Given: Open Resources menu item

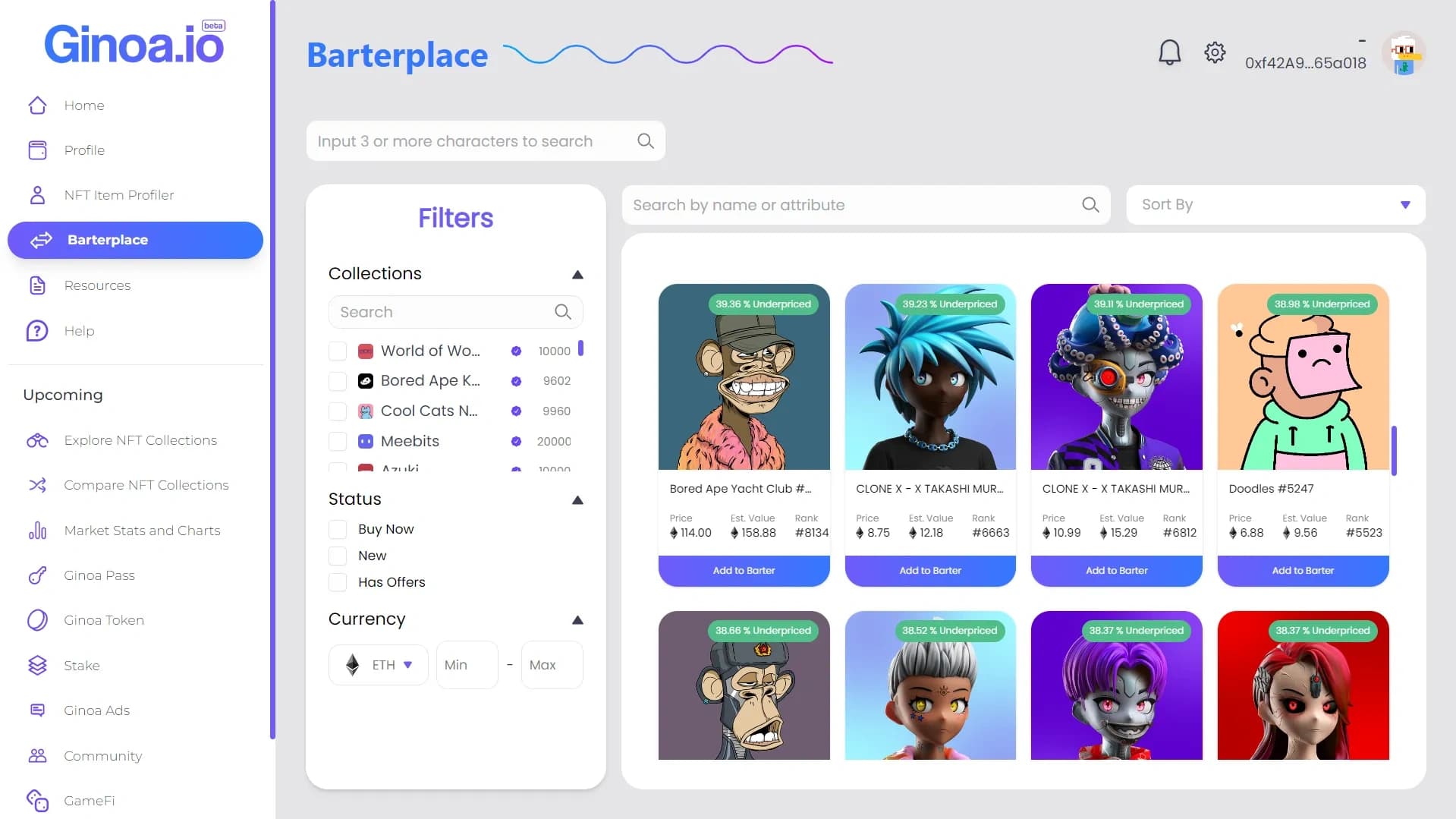Looking at the screenshot, I should (x=97, y=285).
